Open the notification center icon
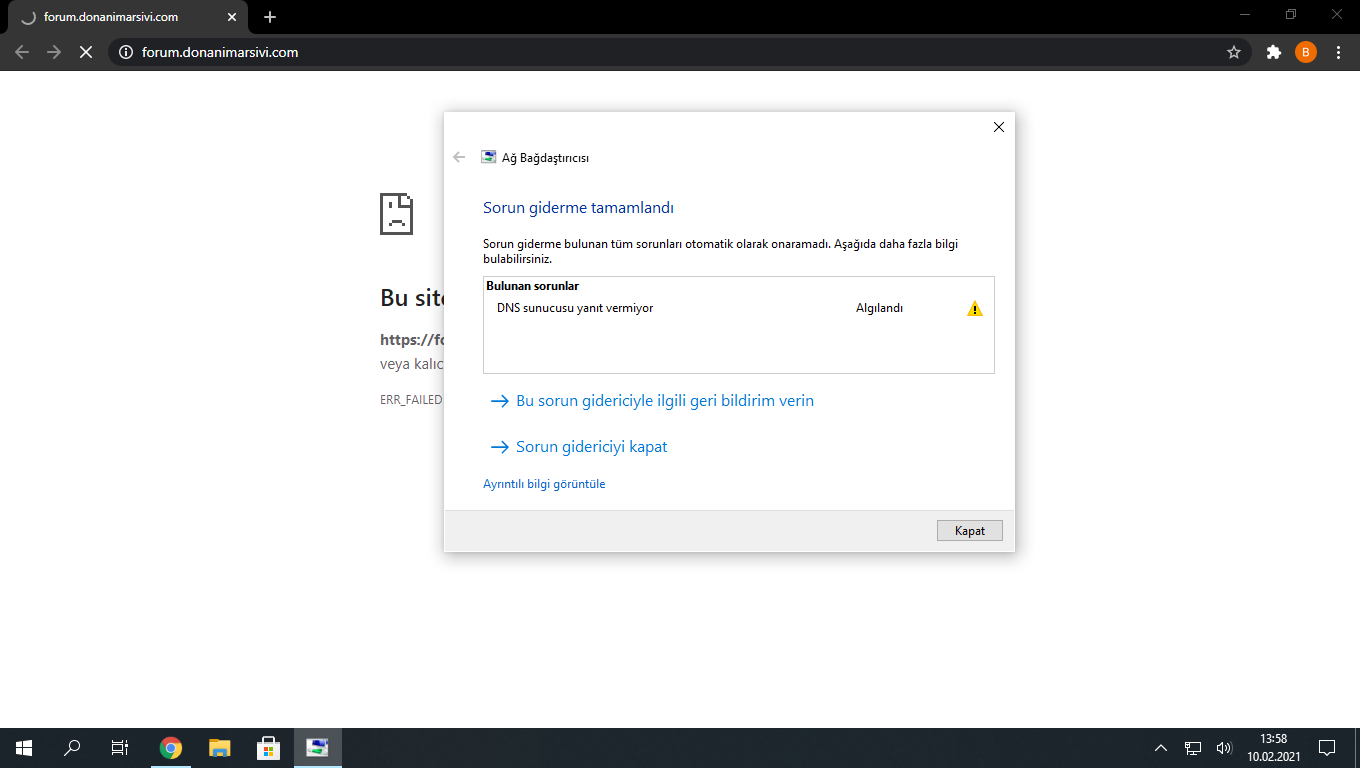This screenshot has width=1360, height=768. (1327, 748)
